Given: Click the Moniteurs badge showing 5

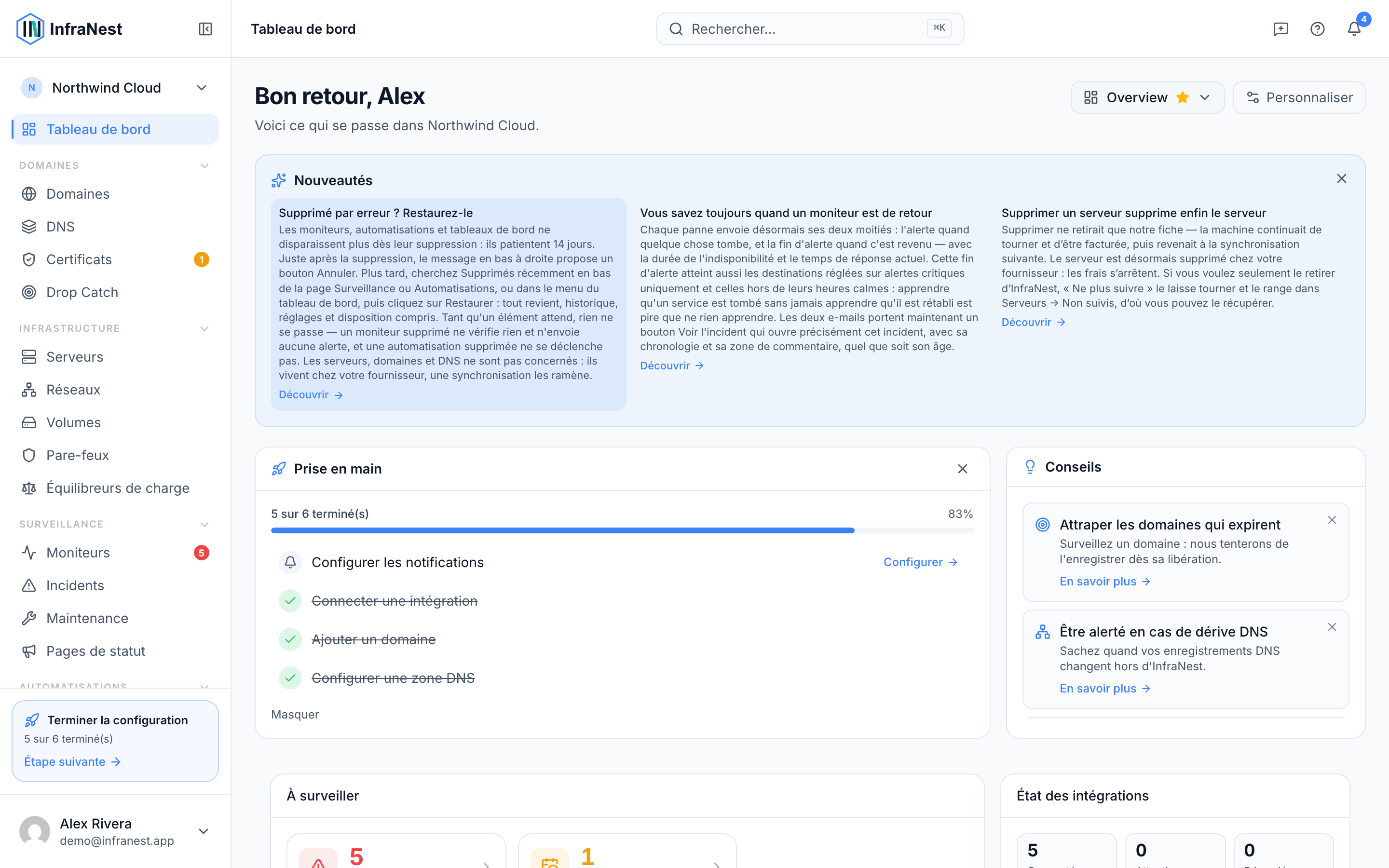Looking at the screenshot, I should pyautogui.click(x=202, y=553).
